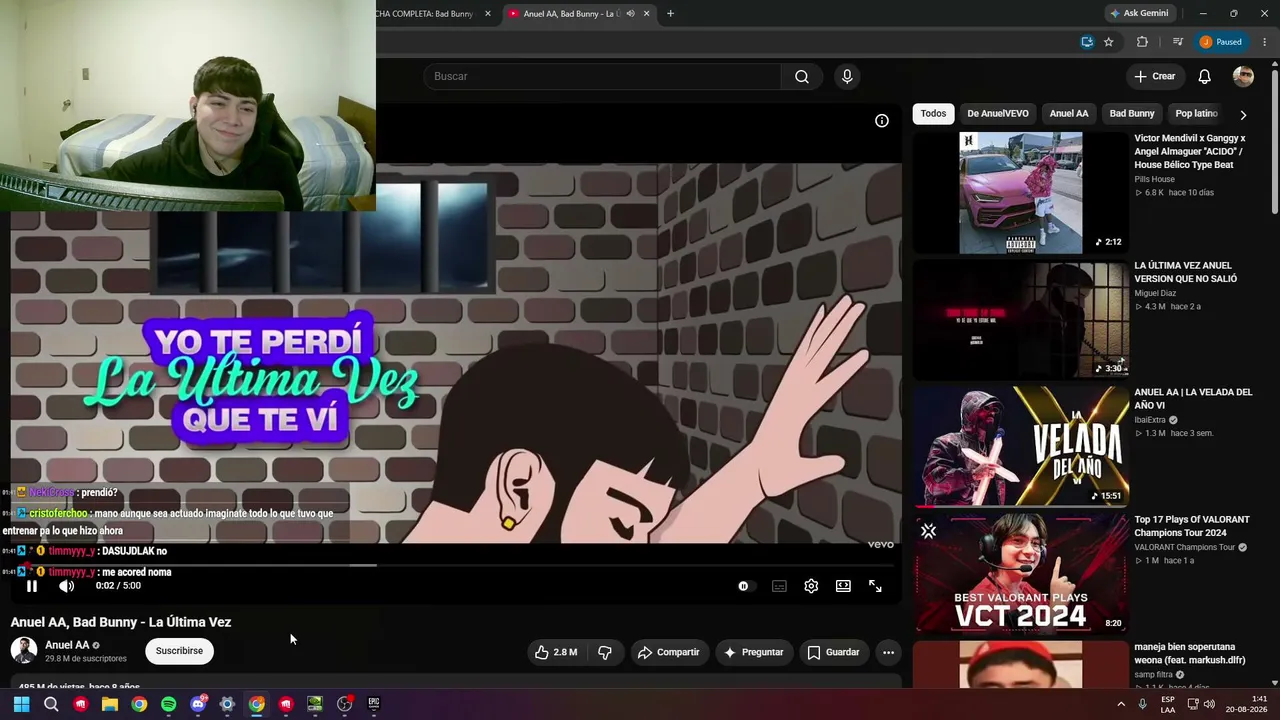Screen dimensions: 1280x720
Task: Open the Top 17 Plays Of VALORANT title
Action: coord(1192,526)
